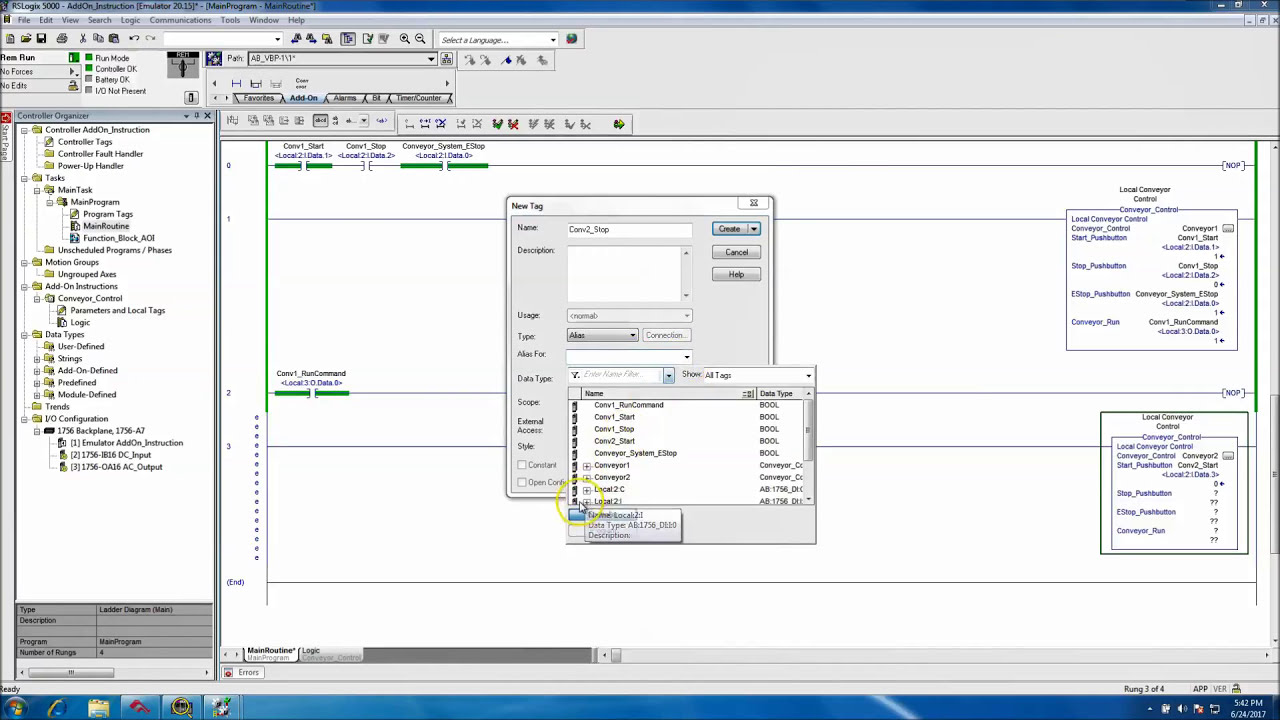Open the Alias For dropdown arrow
The image size is (1280, 720).
(x=686, y=356)
